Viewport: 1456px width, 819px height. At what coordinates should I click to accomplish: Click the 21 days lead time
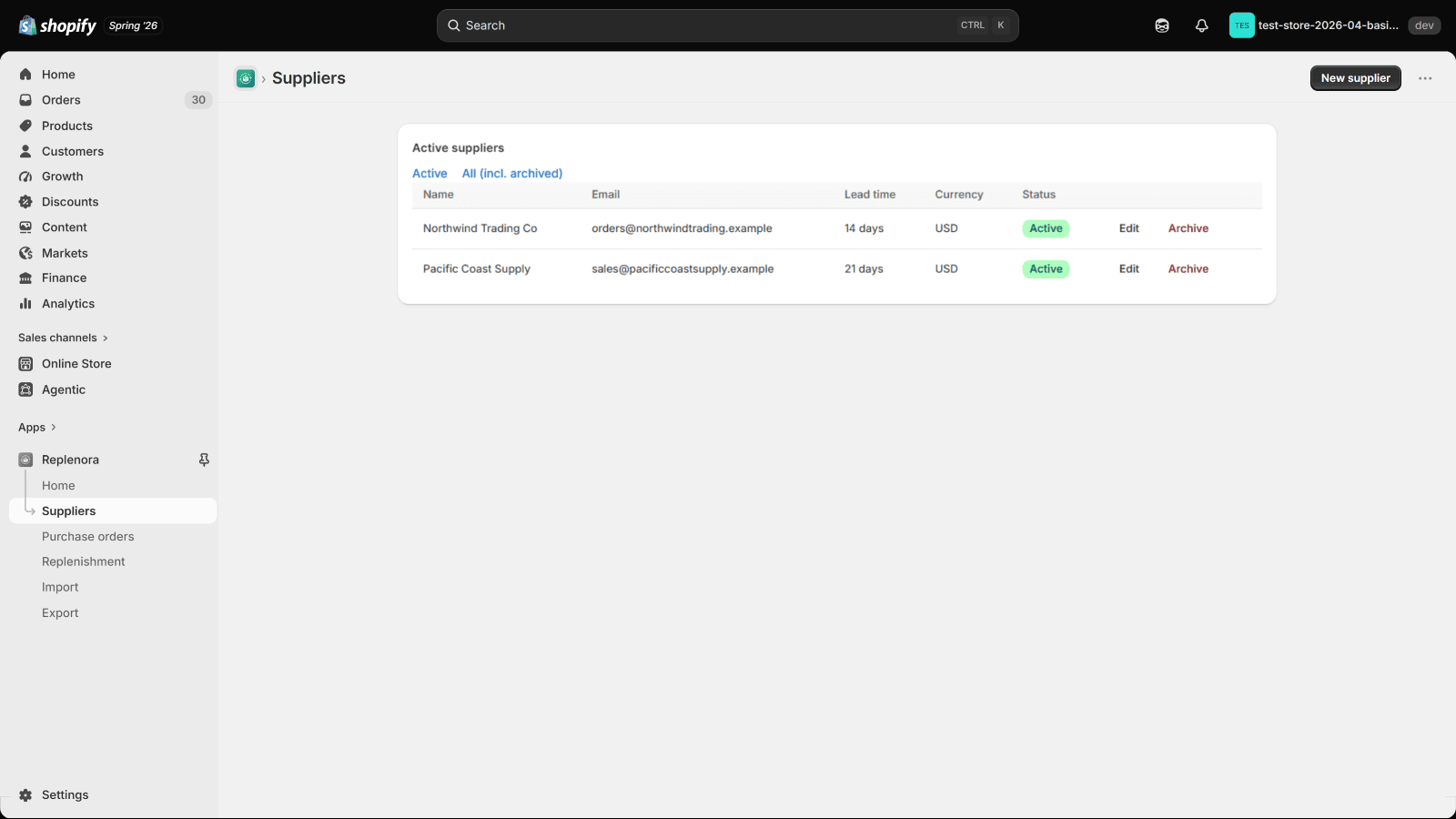864,269
